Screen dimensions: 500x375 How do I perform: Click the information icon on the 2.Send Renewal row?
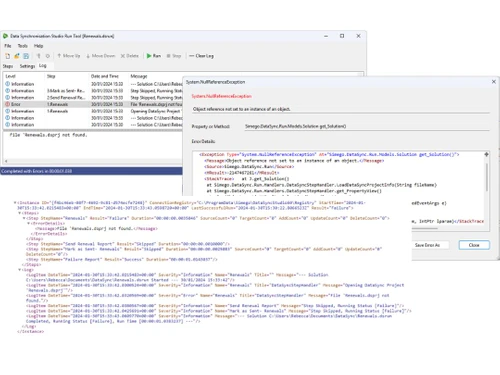coord(7,98)
